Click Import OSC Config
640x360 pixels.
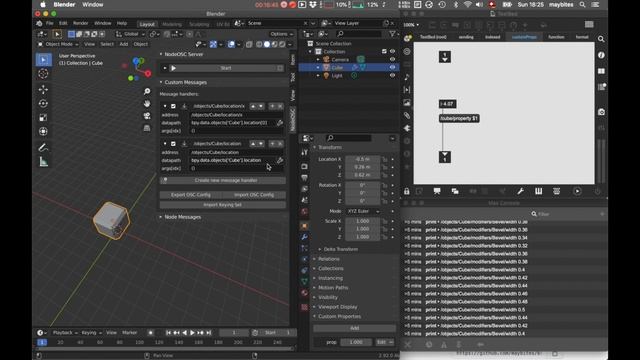[254, 195]
